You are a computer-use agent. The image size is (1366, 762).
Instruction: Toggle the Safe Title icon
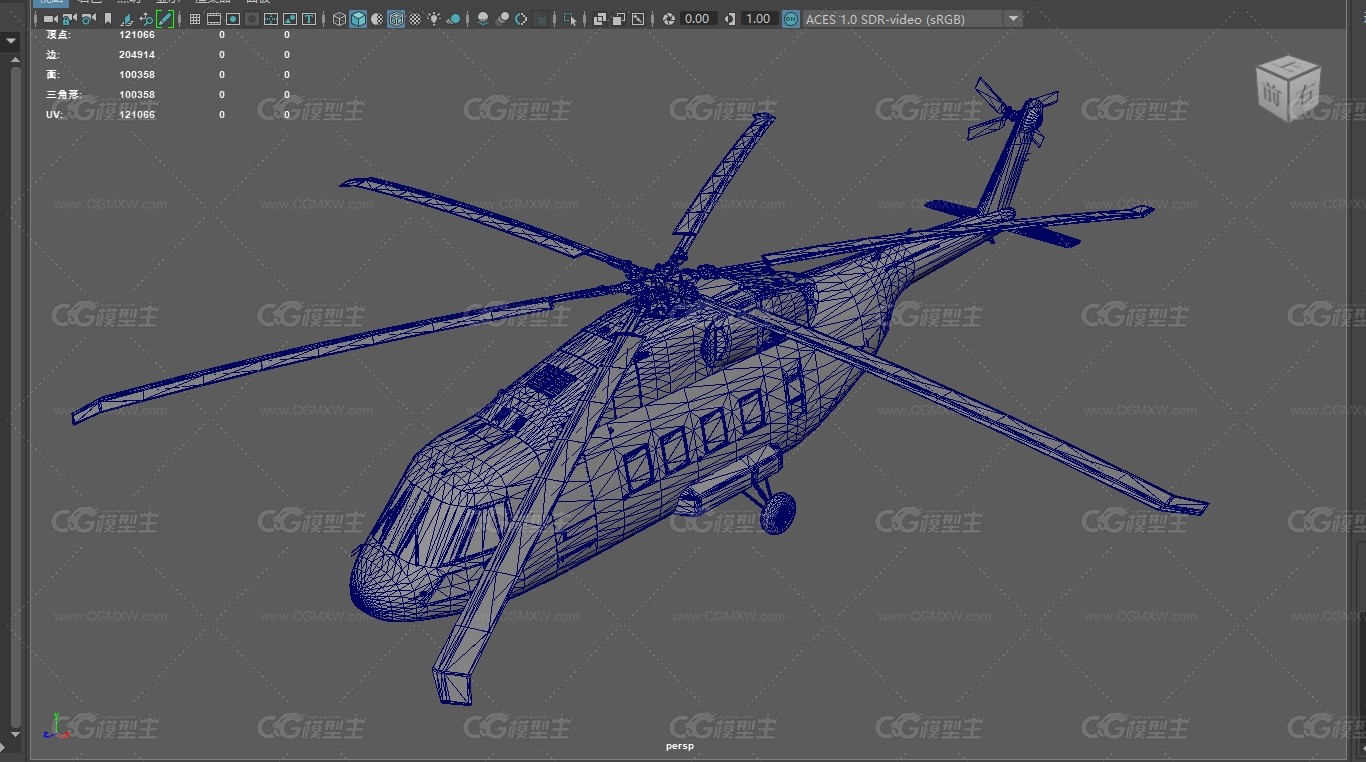pos(309,19)
